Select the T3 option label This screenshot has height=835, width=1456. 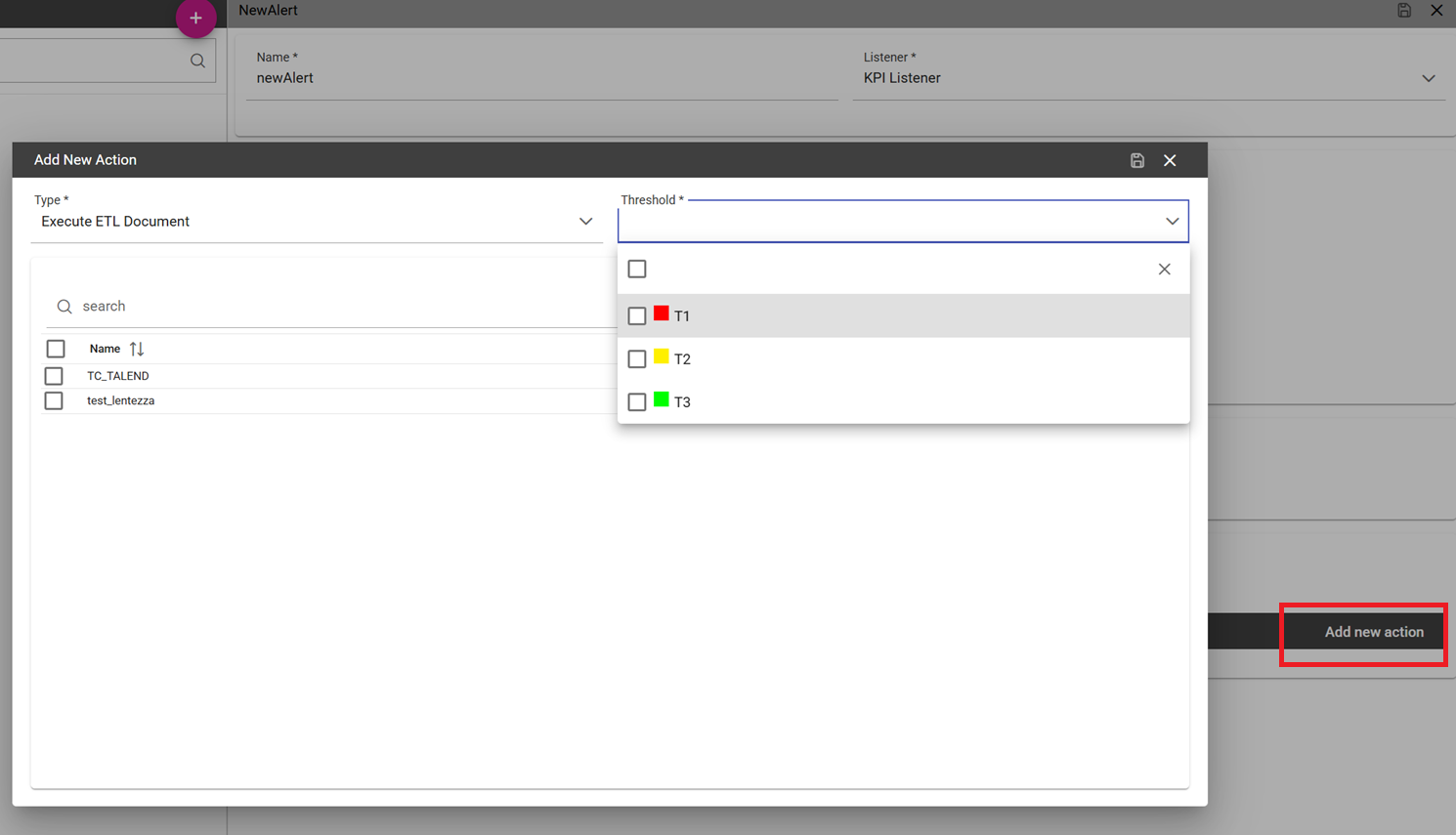pyautogui.click(x=682, y=402)
